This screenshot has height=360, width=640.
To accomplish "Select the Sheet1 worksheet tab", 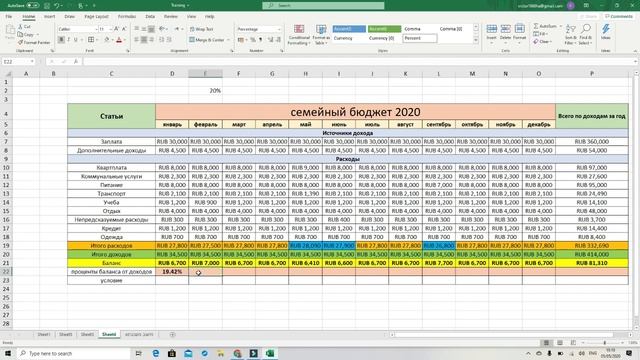I will [x=44, y=334].
